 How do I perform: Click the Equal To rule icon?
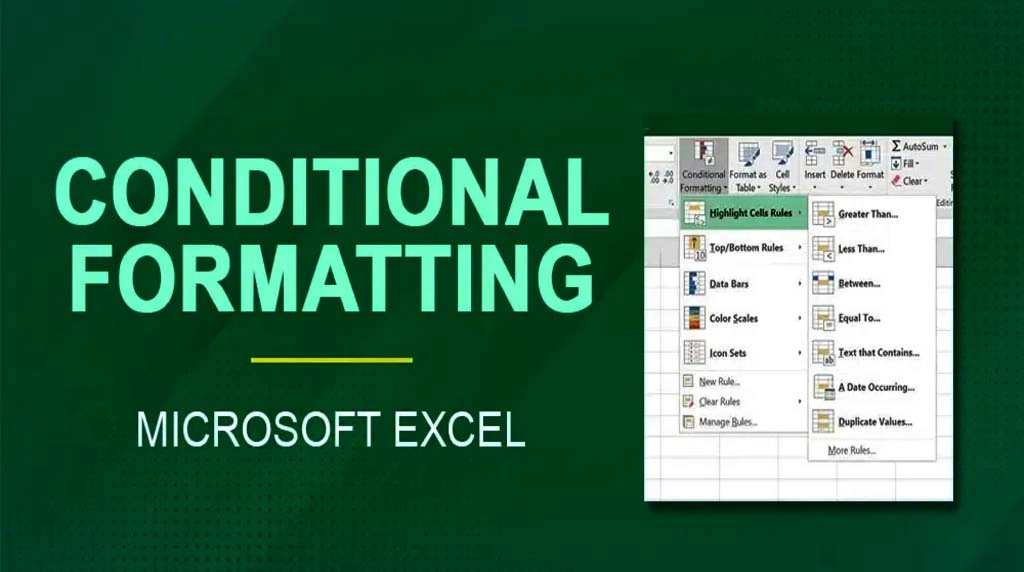pyautogui.click(x=824, y=318)
